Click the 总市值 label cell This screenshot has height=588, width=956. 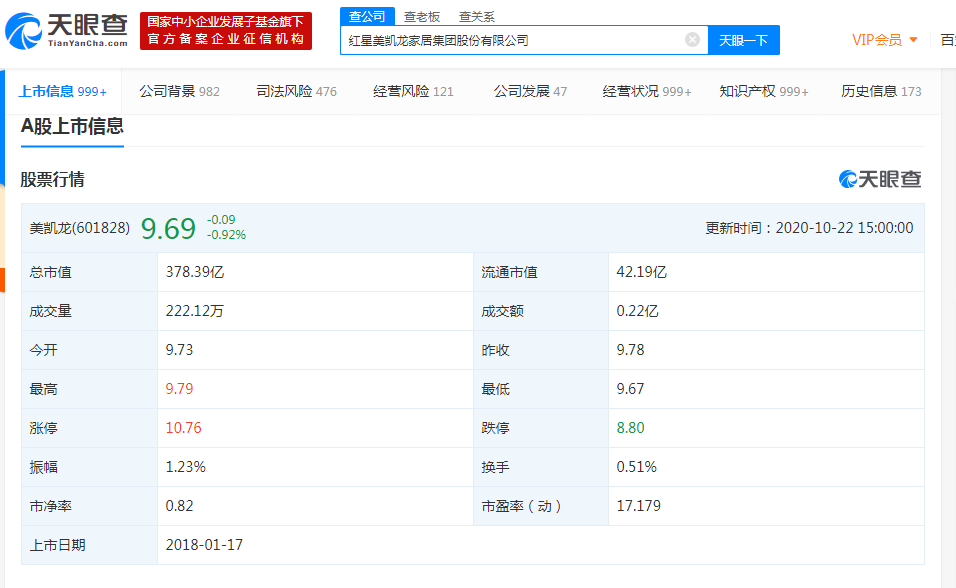90,272
